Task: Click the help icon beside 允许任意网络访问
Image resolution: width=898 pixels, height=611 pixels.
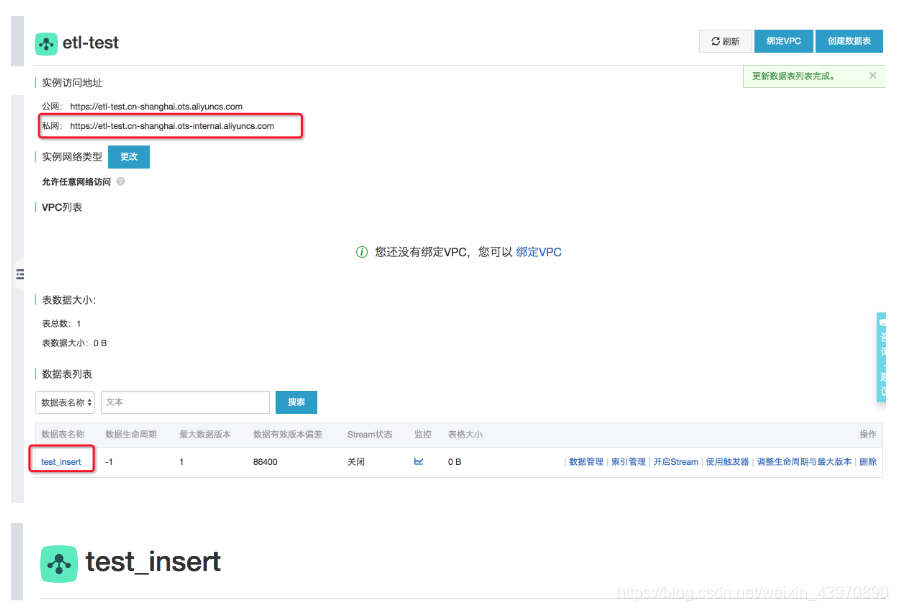Action: point(120,182)
